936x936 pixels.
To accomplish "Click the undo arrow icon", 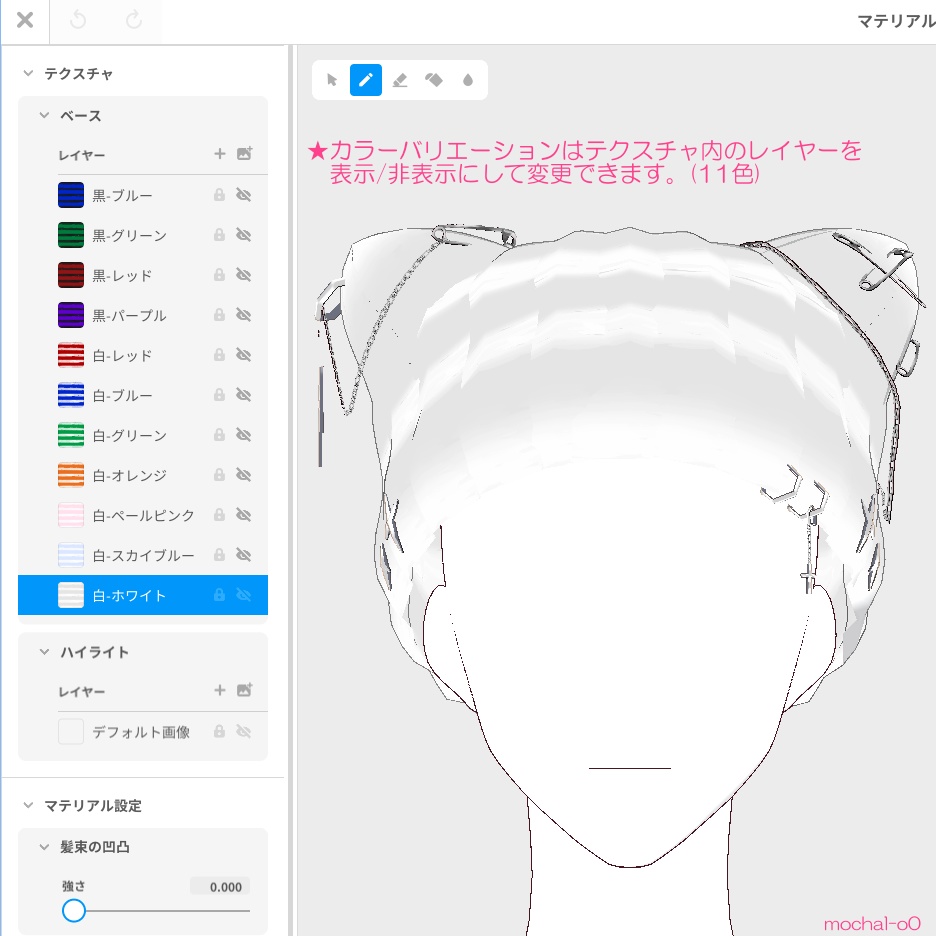I will 78,20.
